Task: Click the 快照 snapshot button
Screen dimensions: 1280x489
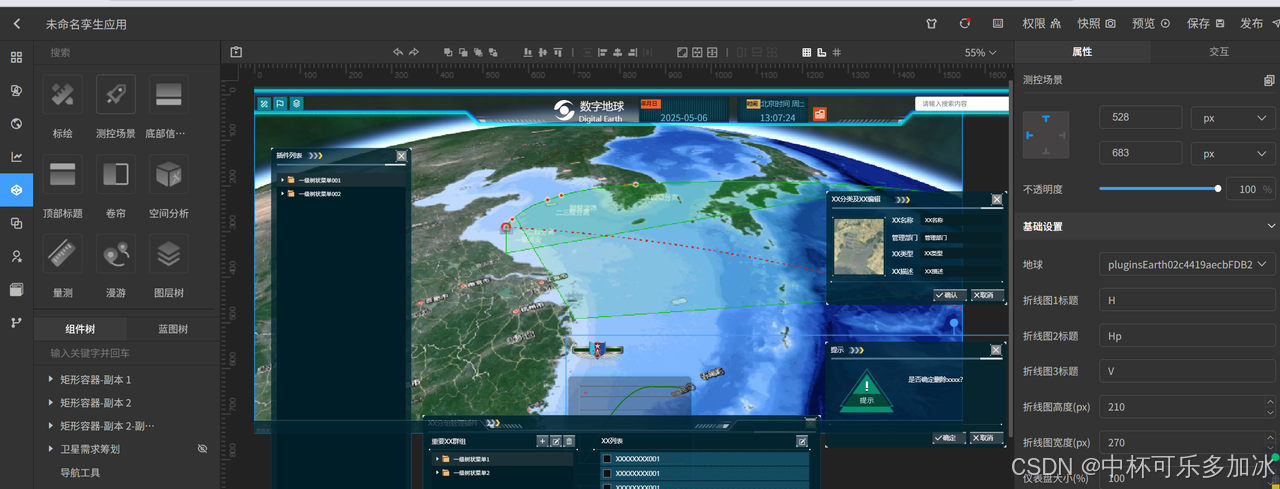Action: pyautogui.click(x=1096, y=23)
